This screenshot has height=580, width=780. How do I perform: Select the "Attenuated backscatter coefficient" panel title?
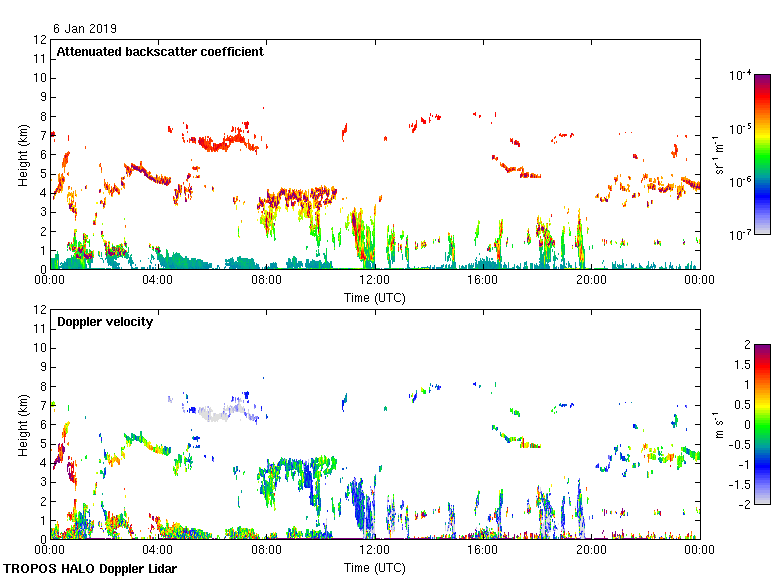click(x=160, y=52)
